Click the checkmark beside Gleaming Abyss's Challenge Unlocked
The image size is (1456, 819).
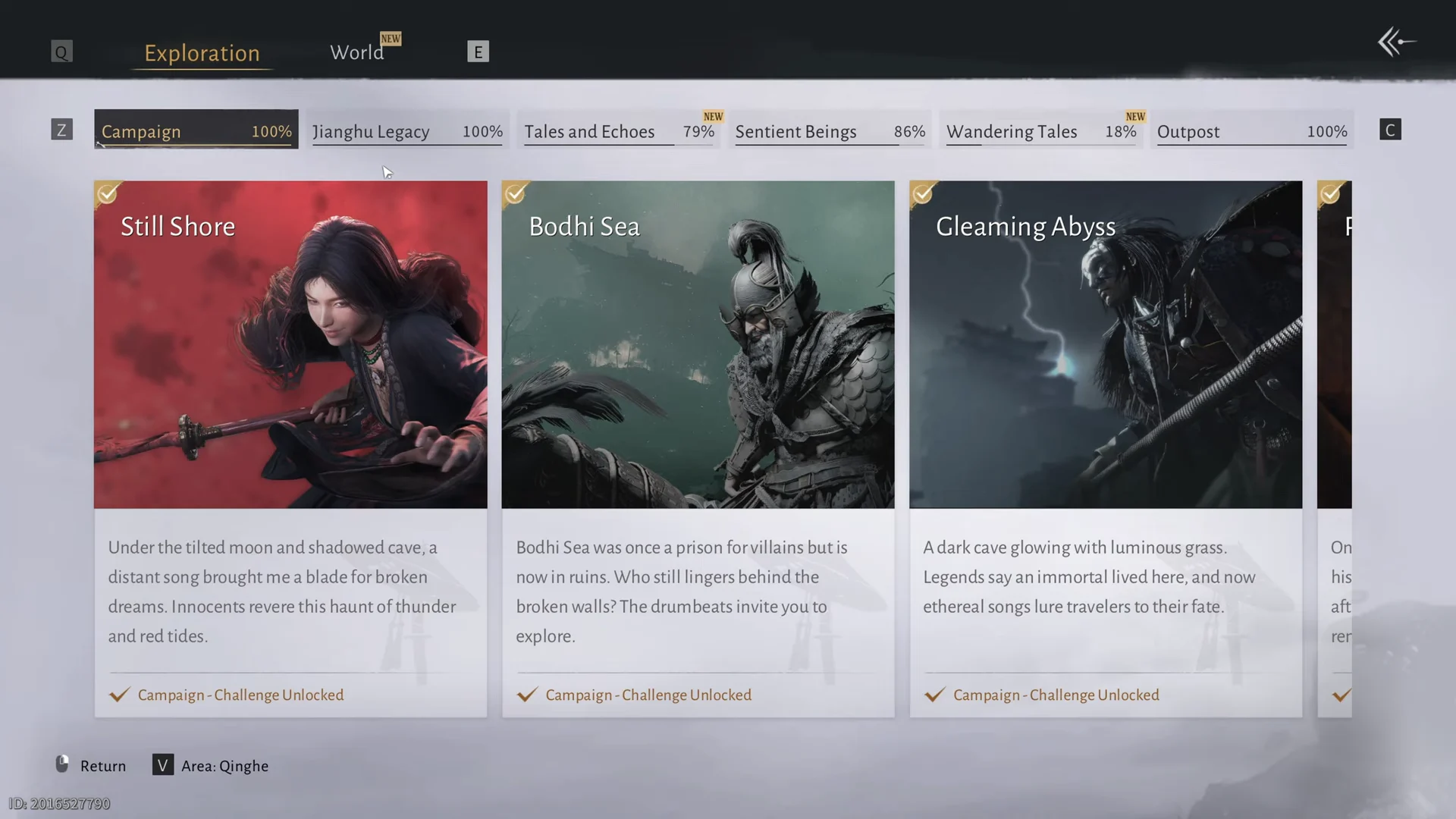pyautogui.click(x=935, y=695)
